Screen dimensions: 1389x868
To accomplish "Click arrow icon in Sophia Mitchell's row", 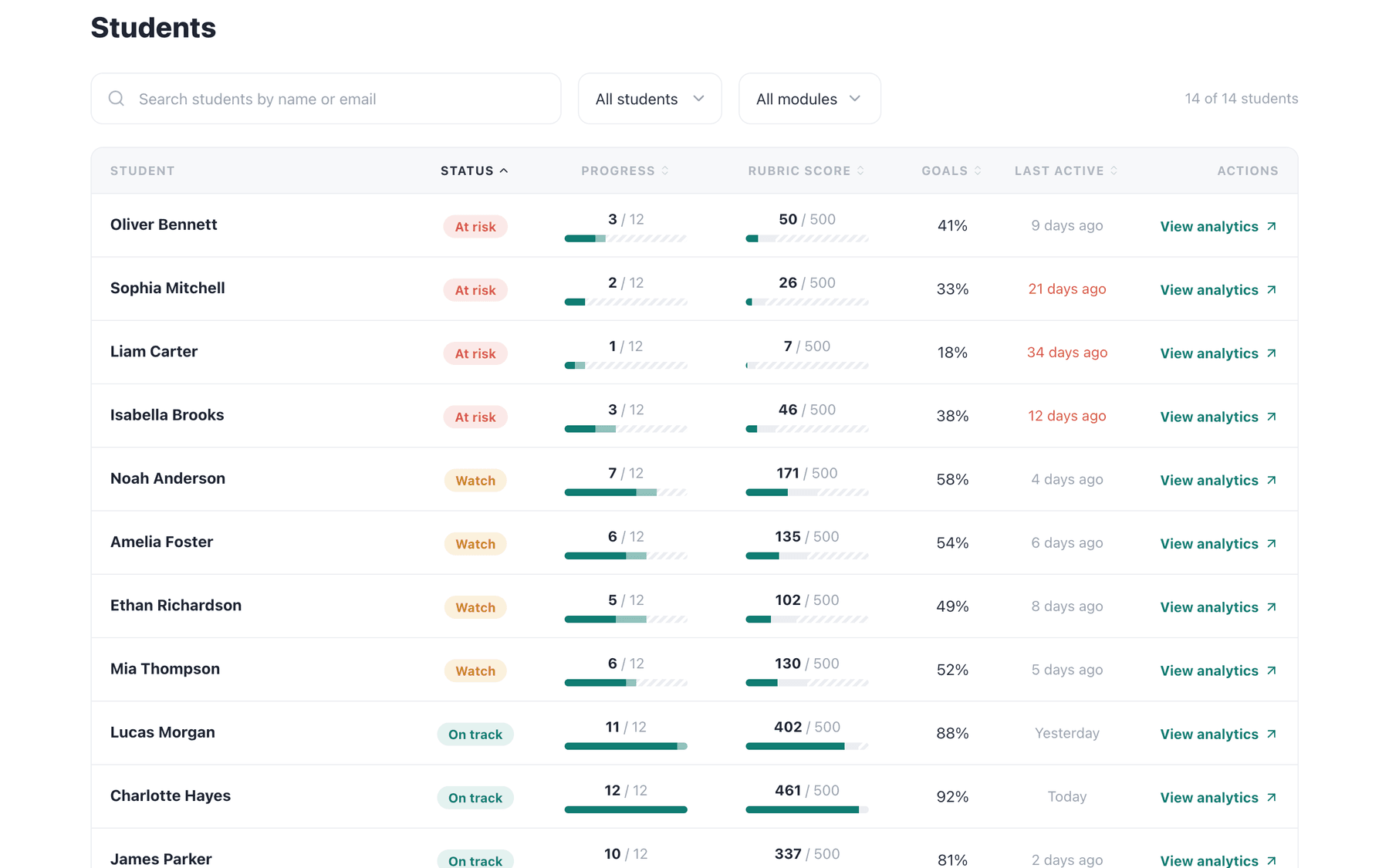I will (1272, 289).
